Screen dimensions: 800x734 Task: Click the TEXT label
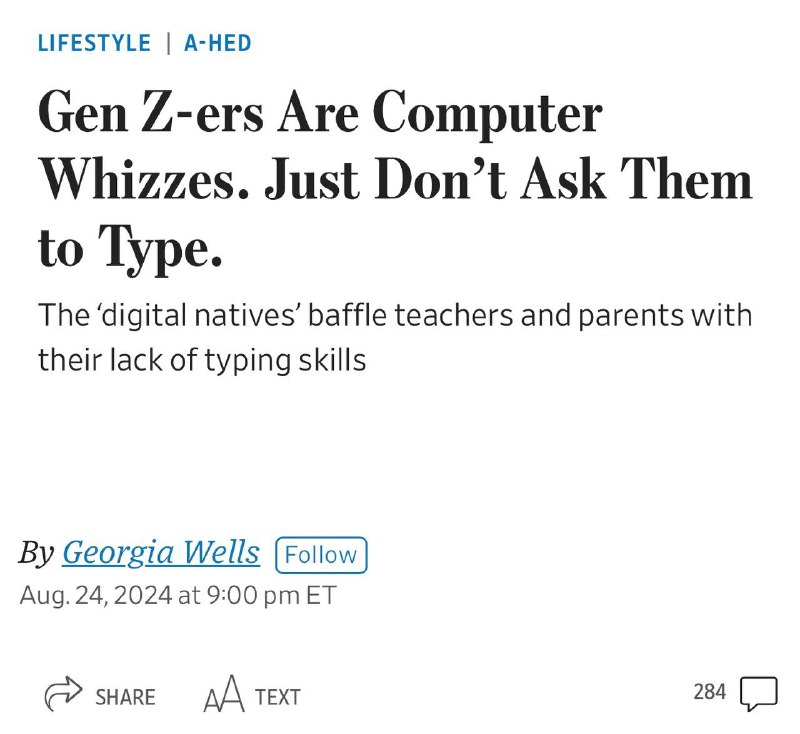(x=278, y=697)
